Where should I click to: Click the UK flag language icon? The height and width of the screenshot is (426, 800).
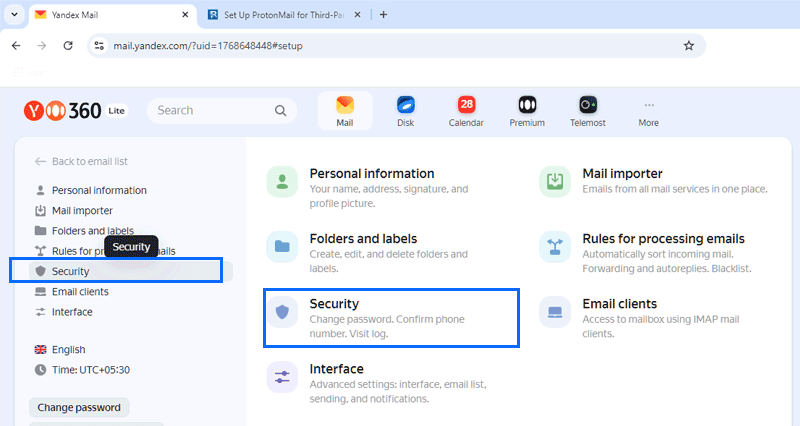tap(40, 349)
